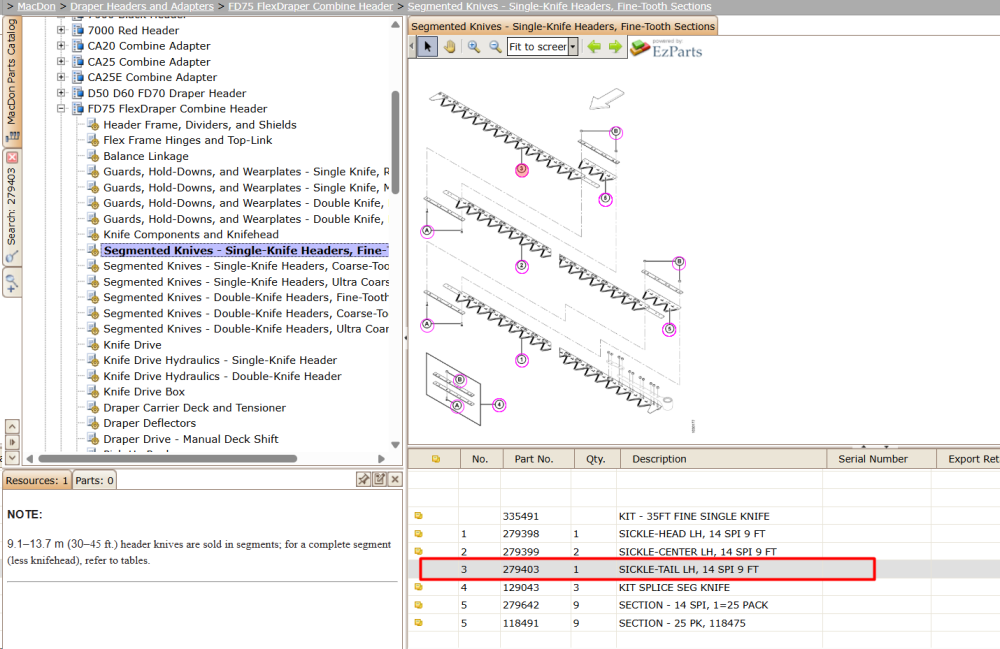Expand the 7000 Red Header node

(61, 30)
